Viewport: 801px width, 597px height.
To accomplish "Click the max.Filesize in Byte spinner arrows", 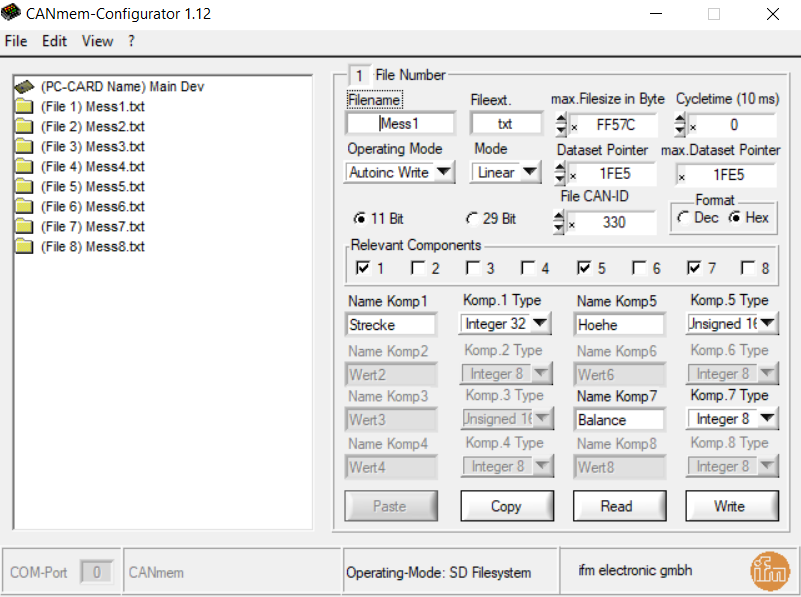I will pos(561,125).
